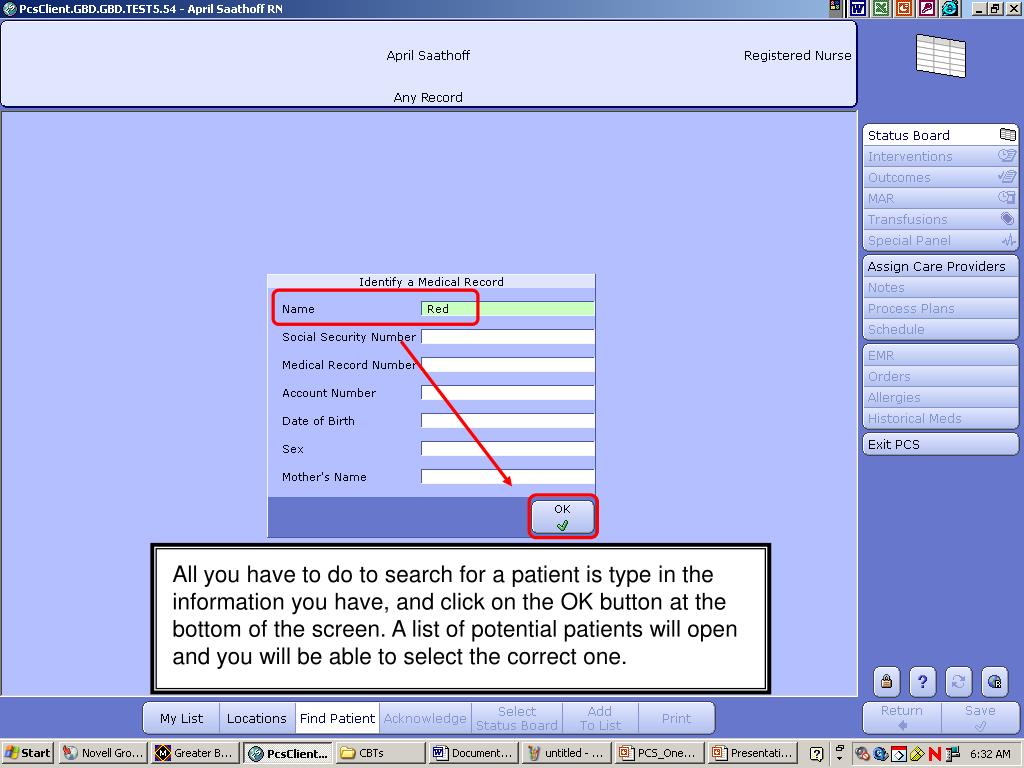Click the Mother's Name field
Image resolution: width=1024 pixels, height=768 pixels.
coord(508,477)
